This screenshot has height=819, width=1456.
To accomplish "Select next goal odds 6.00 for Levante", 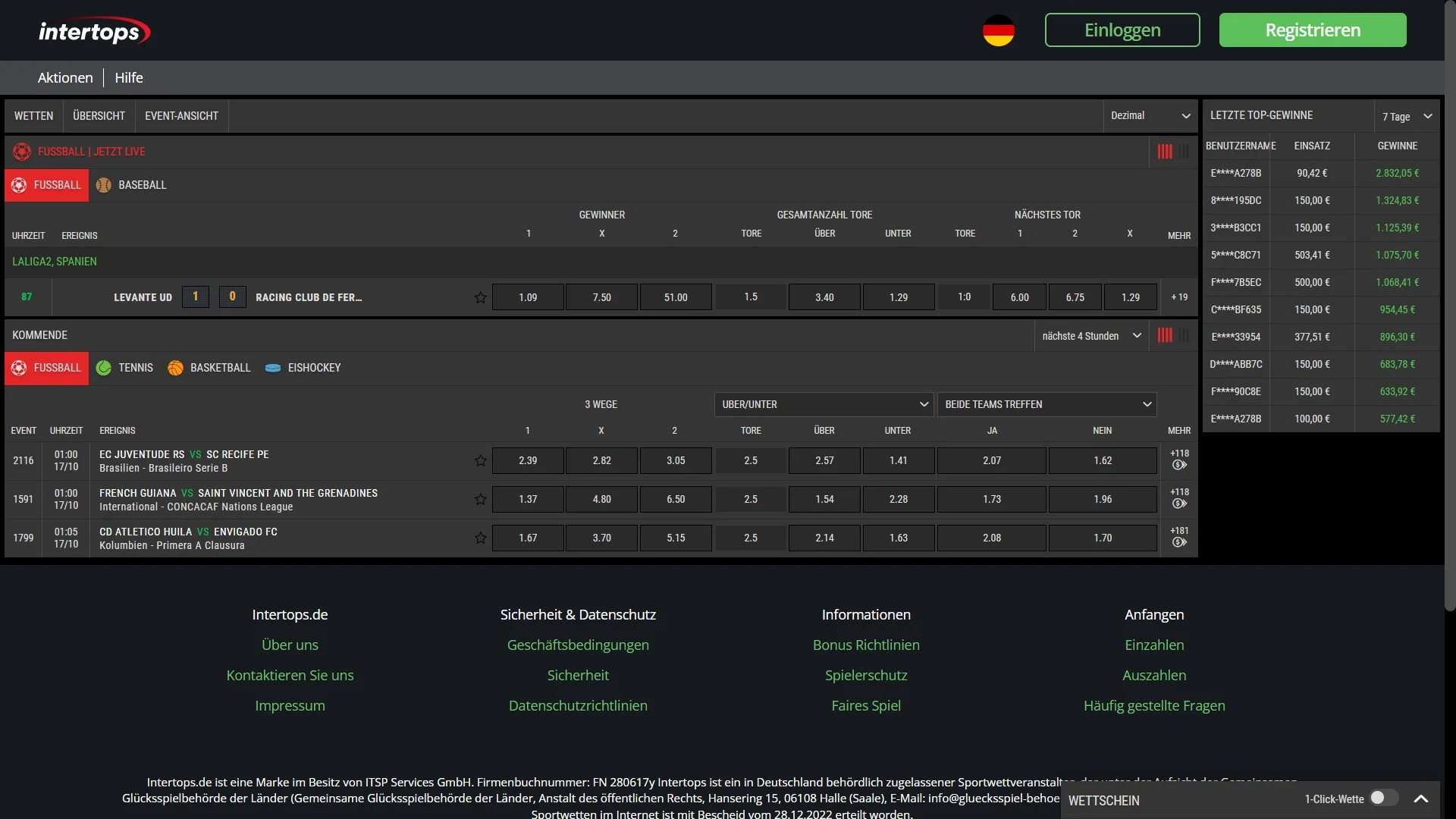I will (1019, 297).
